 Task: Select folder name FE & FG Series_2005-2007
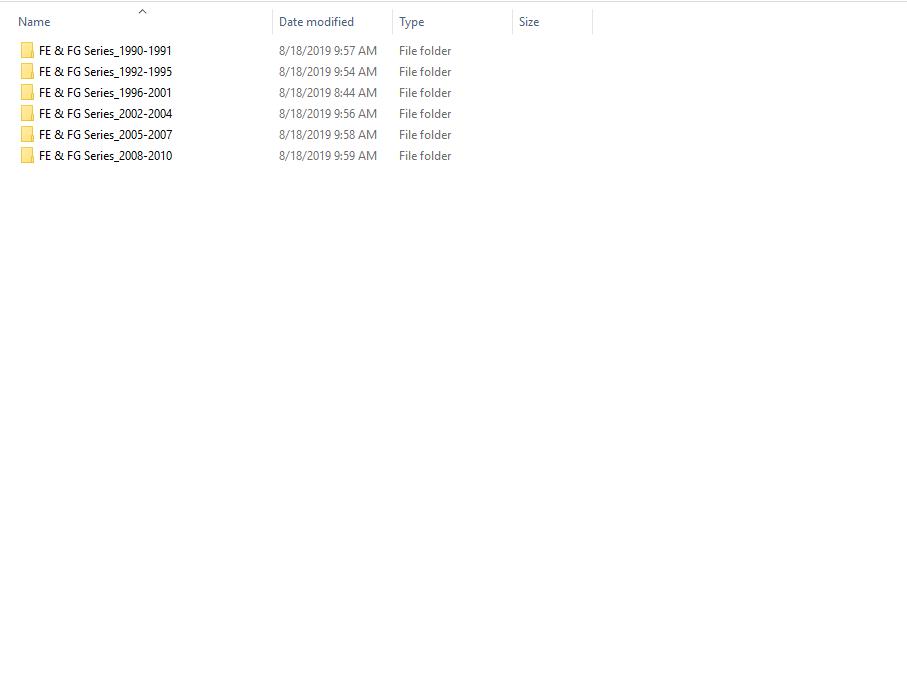pos(105,135)
